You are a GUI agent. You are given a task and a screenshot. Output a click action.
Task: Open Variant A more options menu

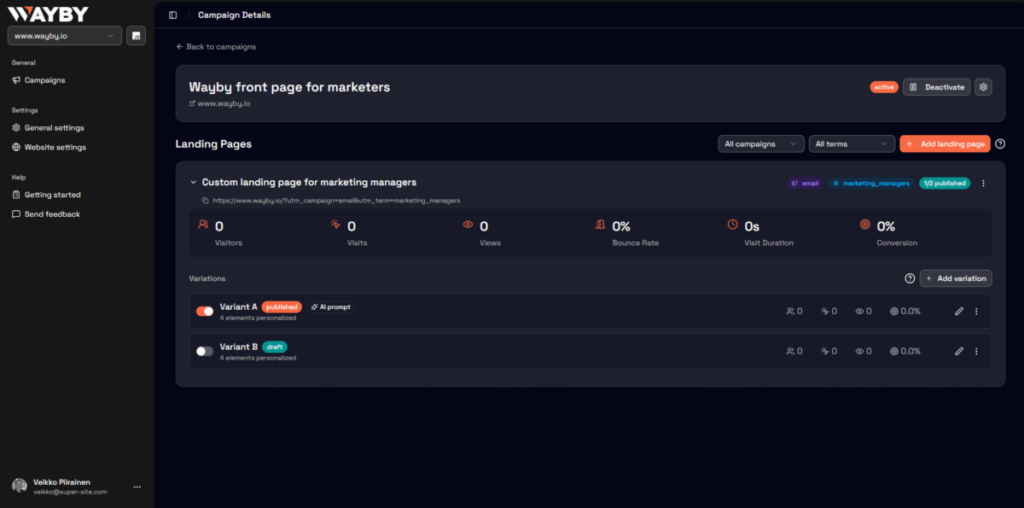click(x=976, y=311)
